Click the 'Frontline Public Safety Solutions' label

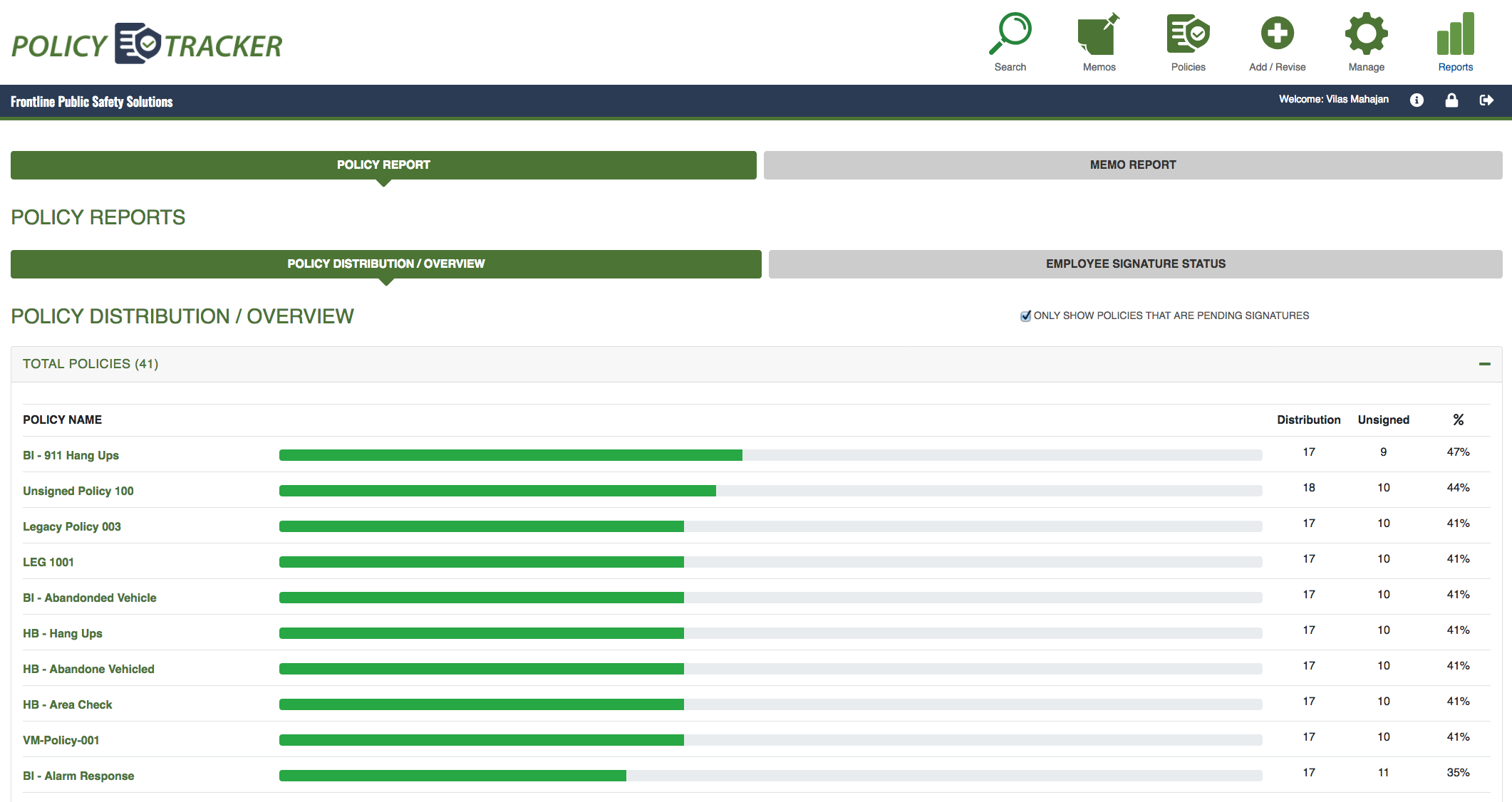tap(90, 101)
